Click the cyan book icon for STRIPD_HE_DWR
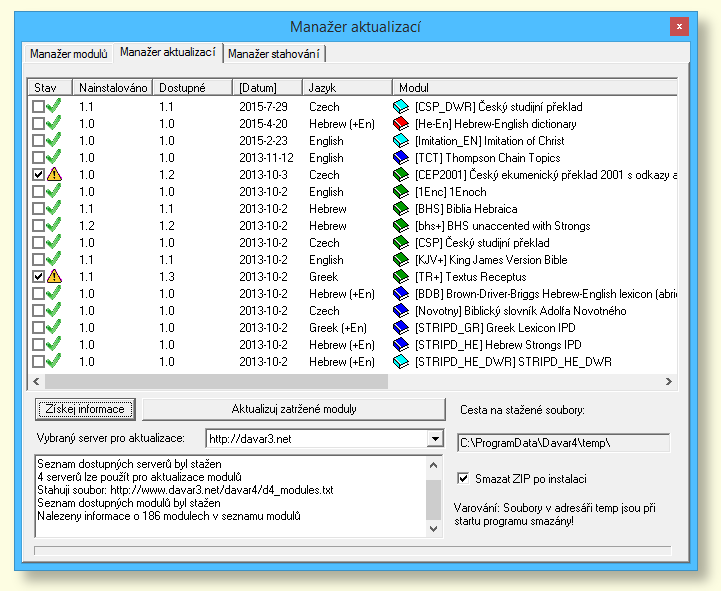The width and height of the screenshot is (721, 591). tap(401, 361)
